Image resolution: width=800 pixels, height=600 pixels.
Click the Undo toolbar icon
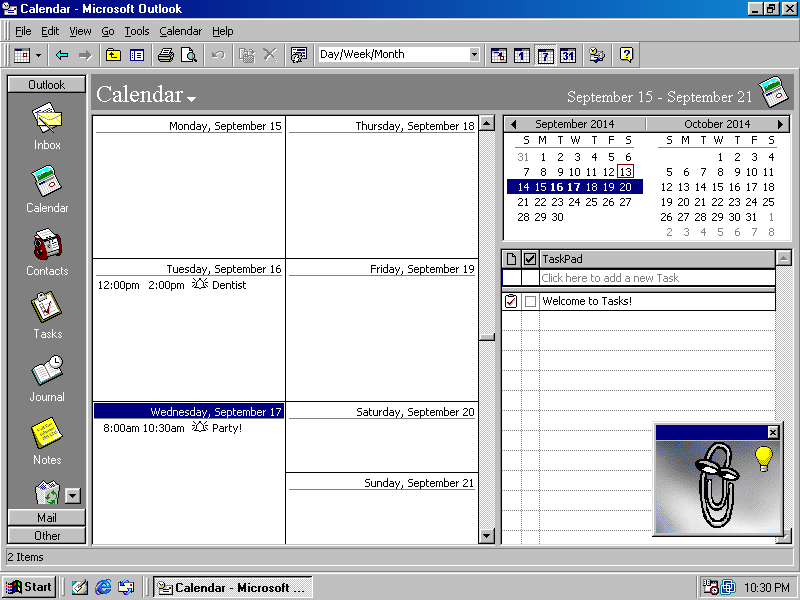(x=218, y=55)
